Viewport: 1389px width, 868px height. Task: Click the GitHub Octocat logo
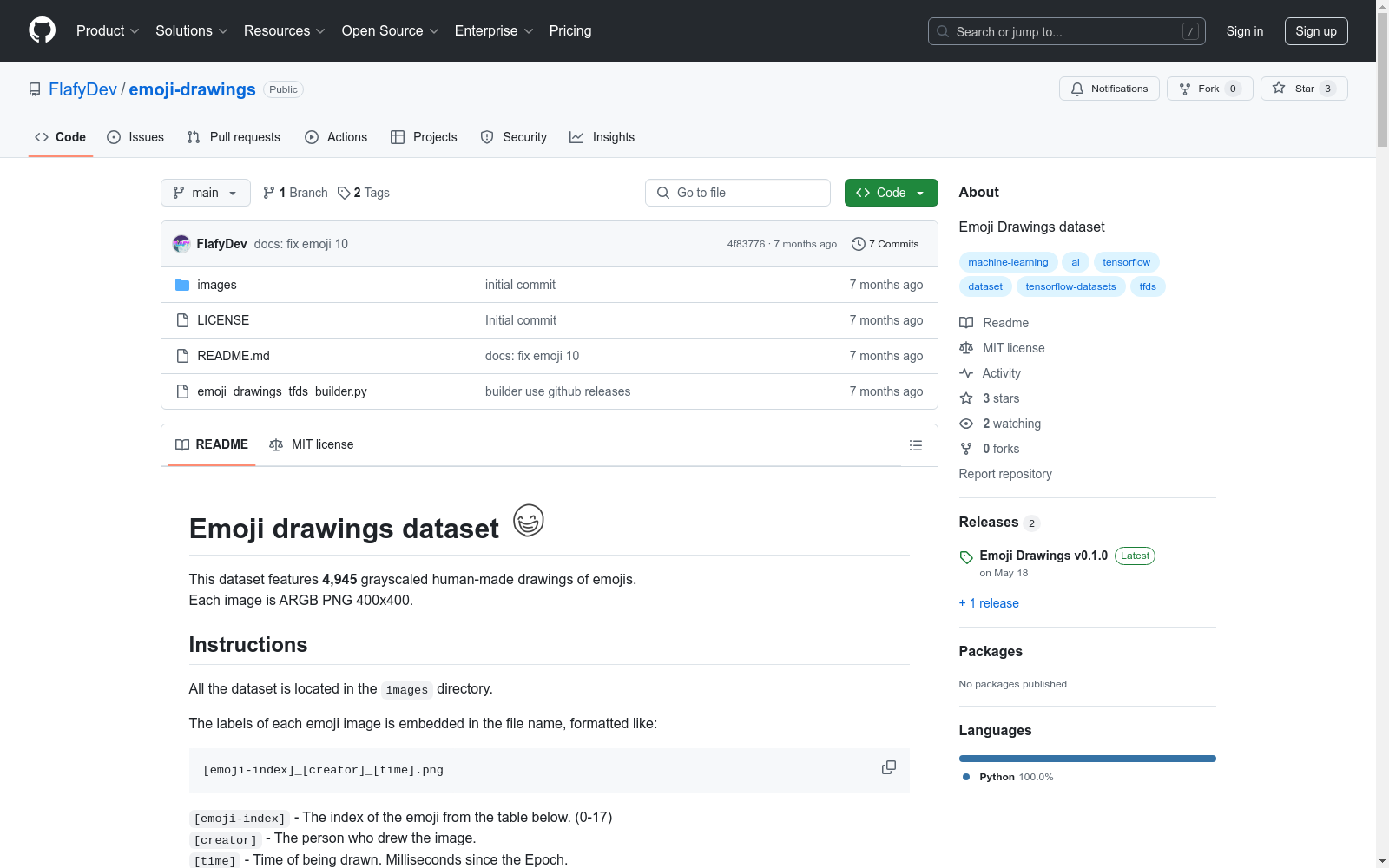tap(42, 30)
